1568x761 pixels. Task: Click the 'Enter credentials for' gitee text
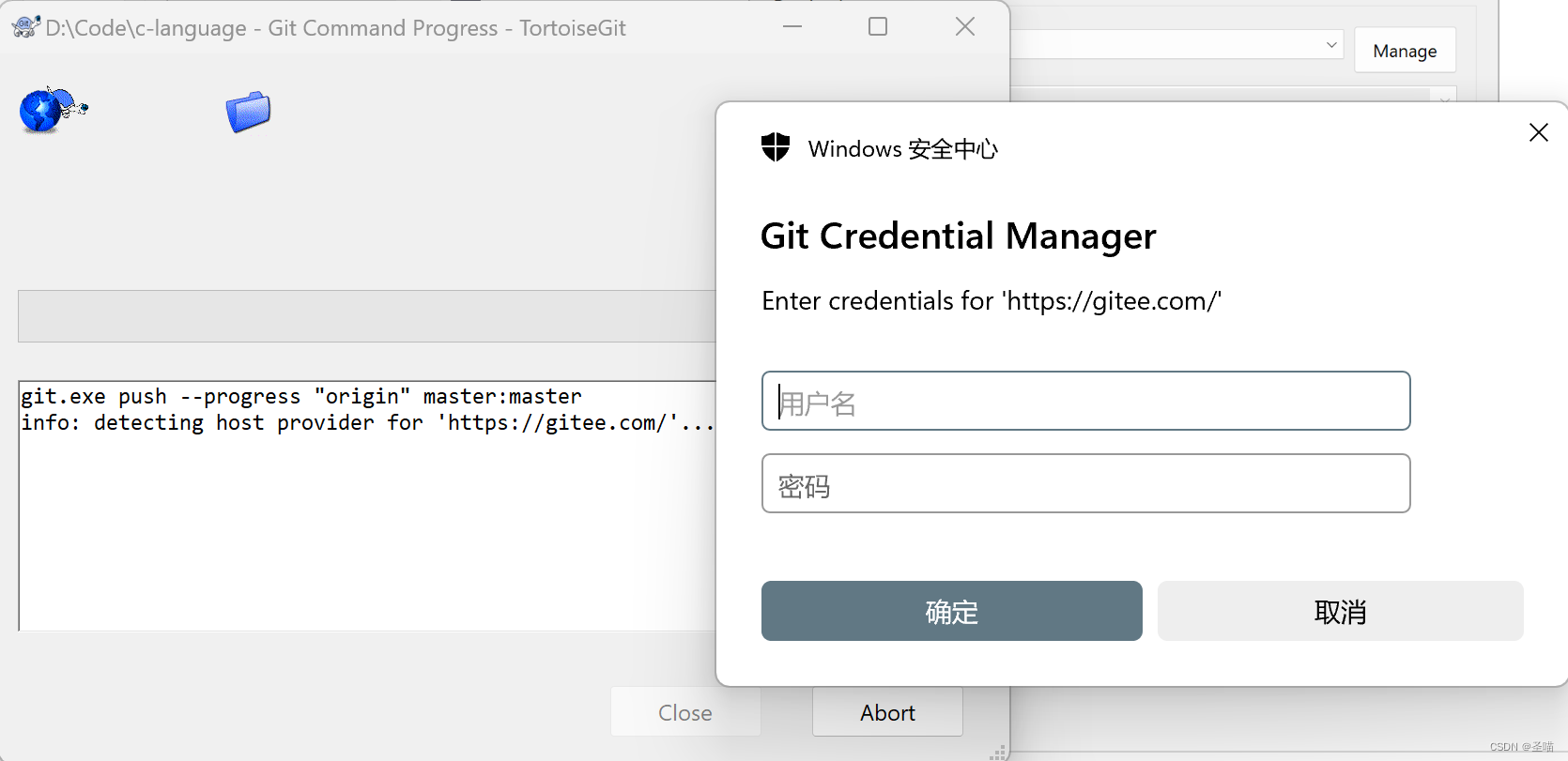point(991,300)
